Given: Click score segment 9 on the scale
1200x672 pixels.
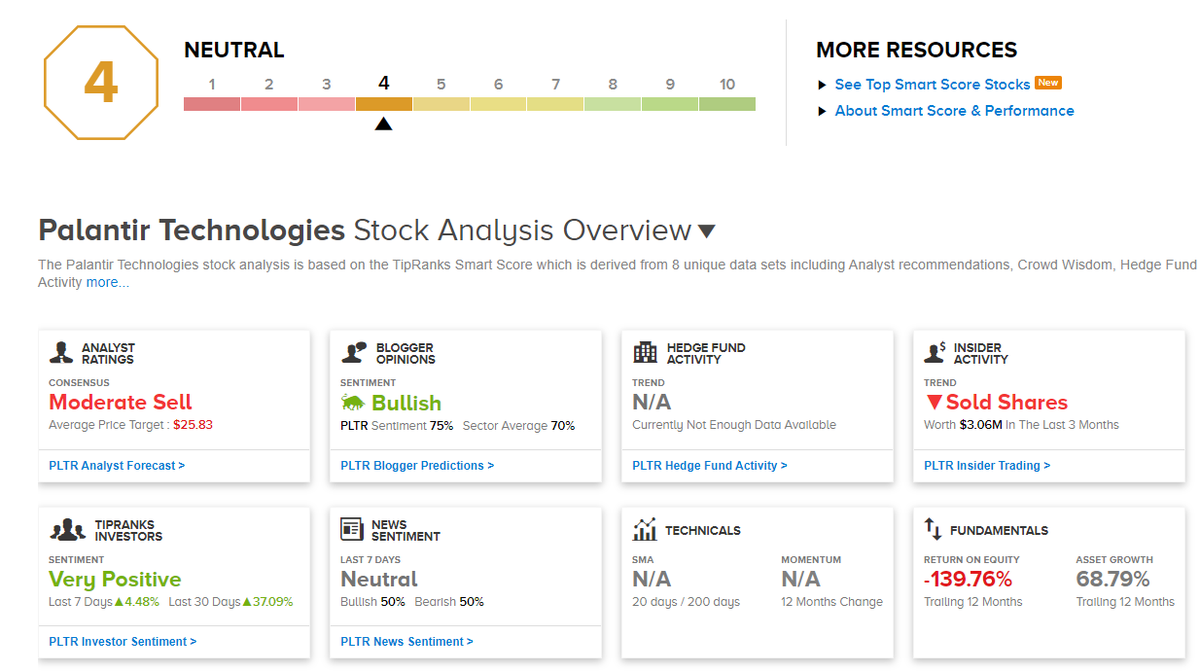Looking at the screenshot, I should (670, 104).
